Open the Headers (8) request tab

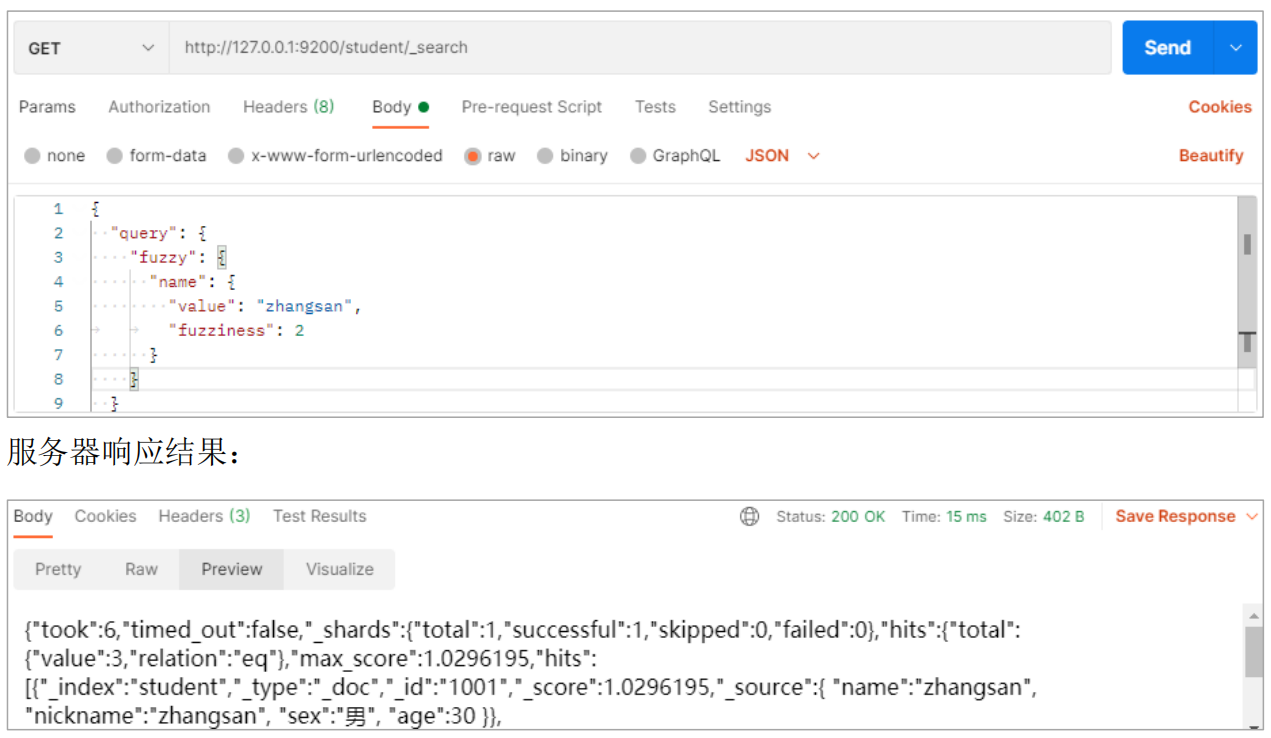click(288, 107)
